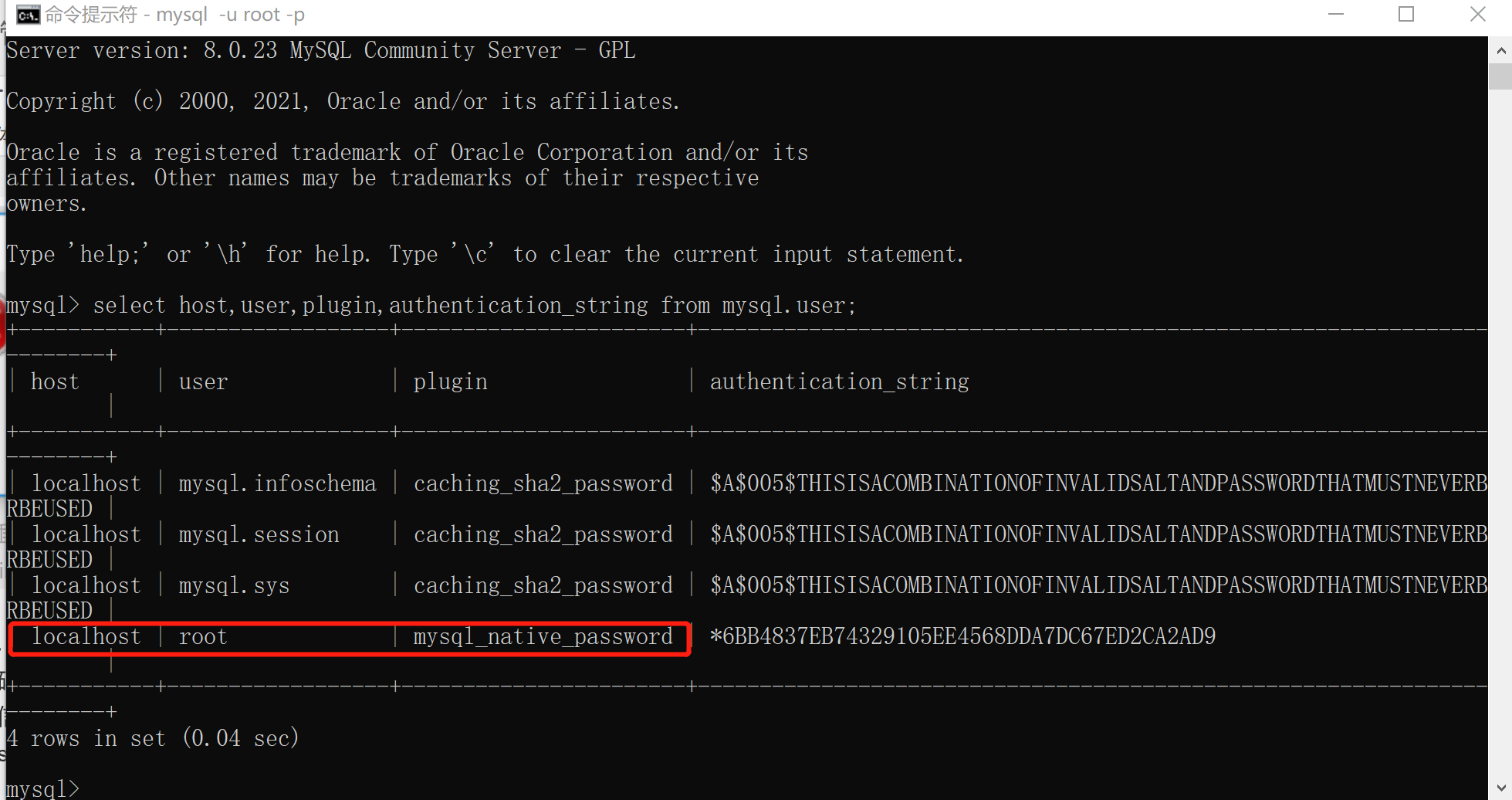Click the 'Server version: 8.0.23' line
Screen dimensions: 1512x800
click(x=321, y=51)
